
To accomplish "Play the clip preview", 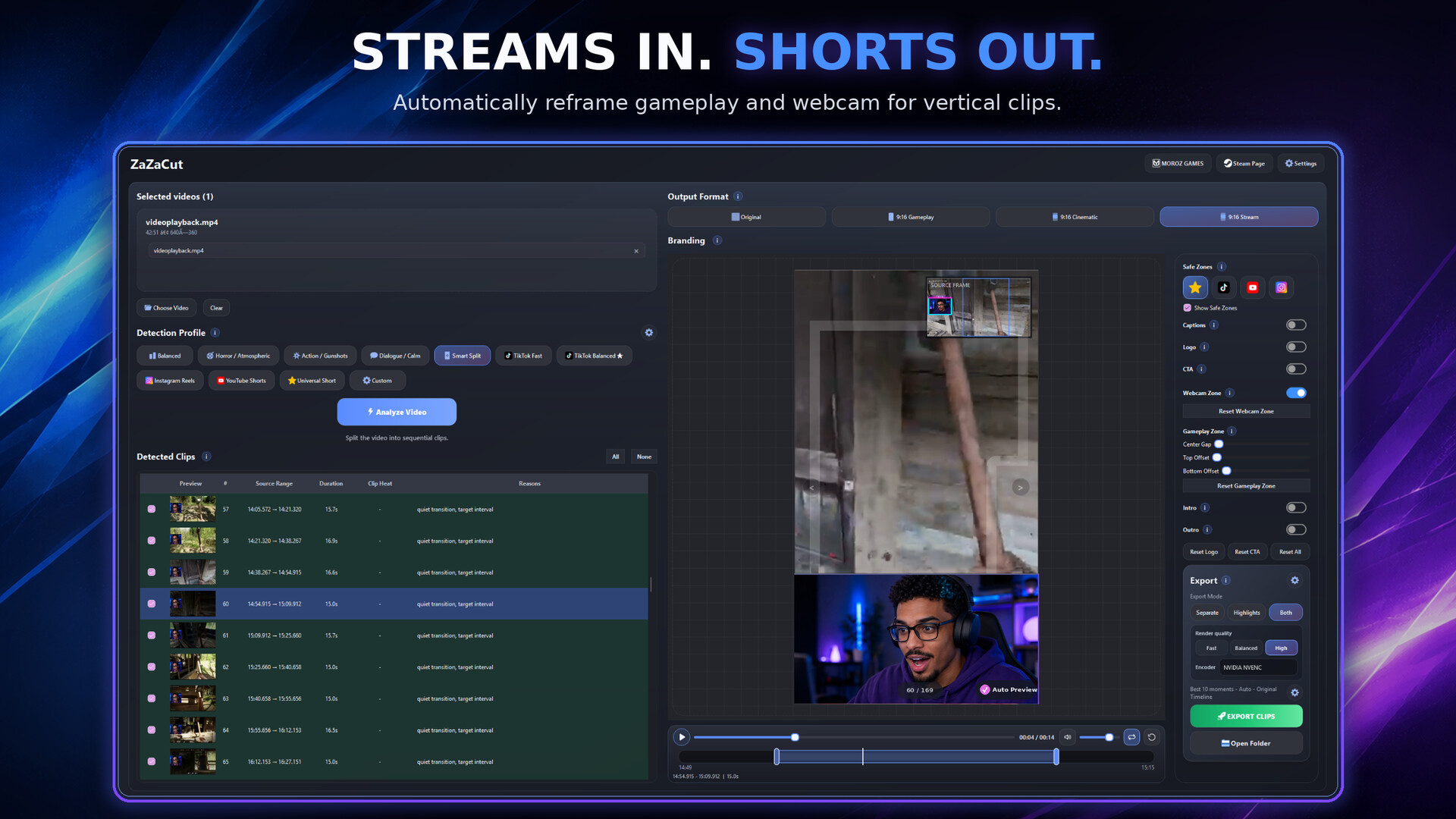I will pyautogui.click(x=682, y=737).
